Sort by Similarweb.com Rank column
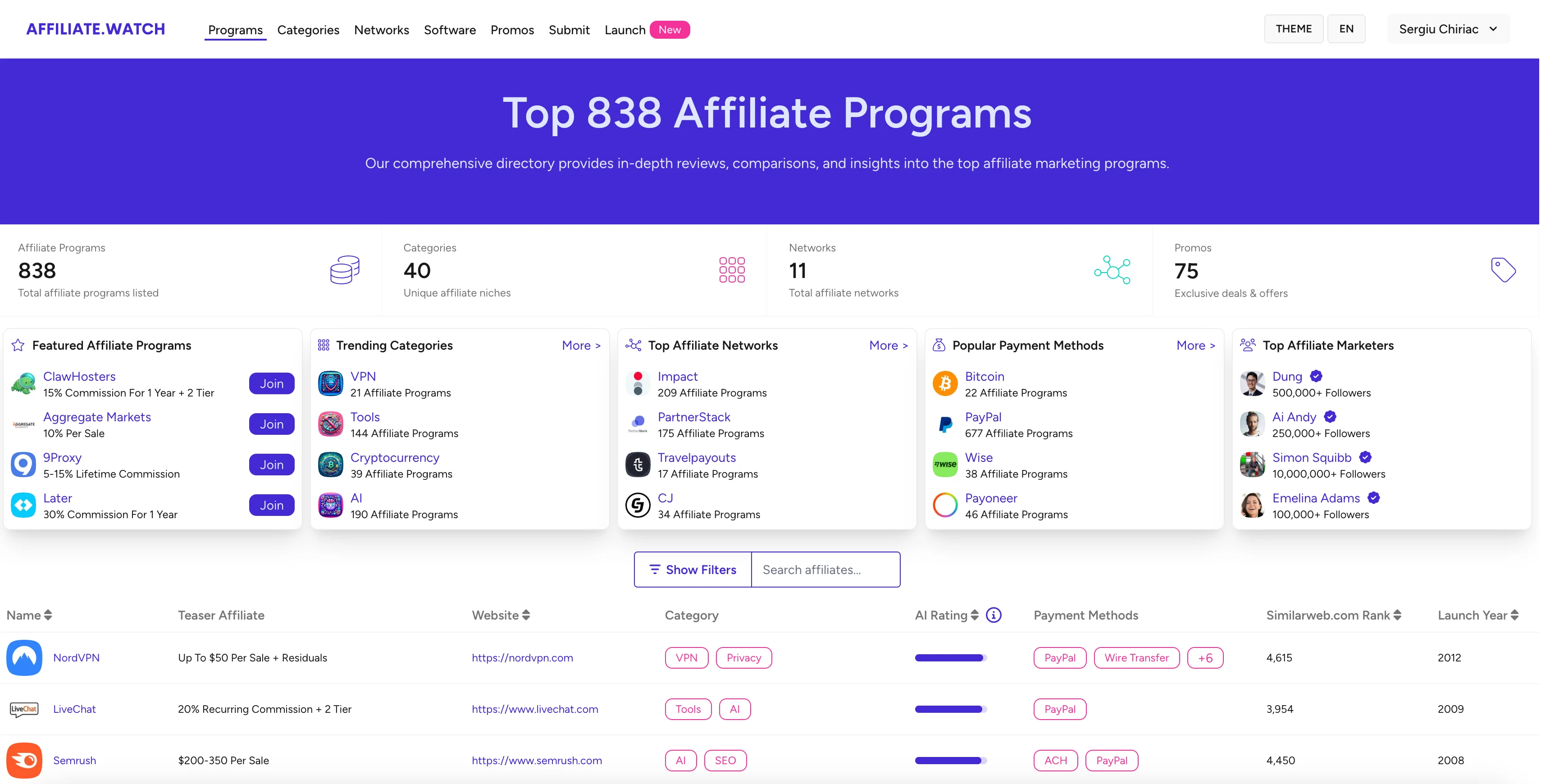This screenshot has width=1541, height=784. click(1333, 615)
